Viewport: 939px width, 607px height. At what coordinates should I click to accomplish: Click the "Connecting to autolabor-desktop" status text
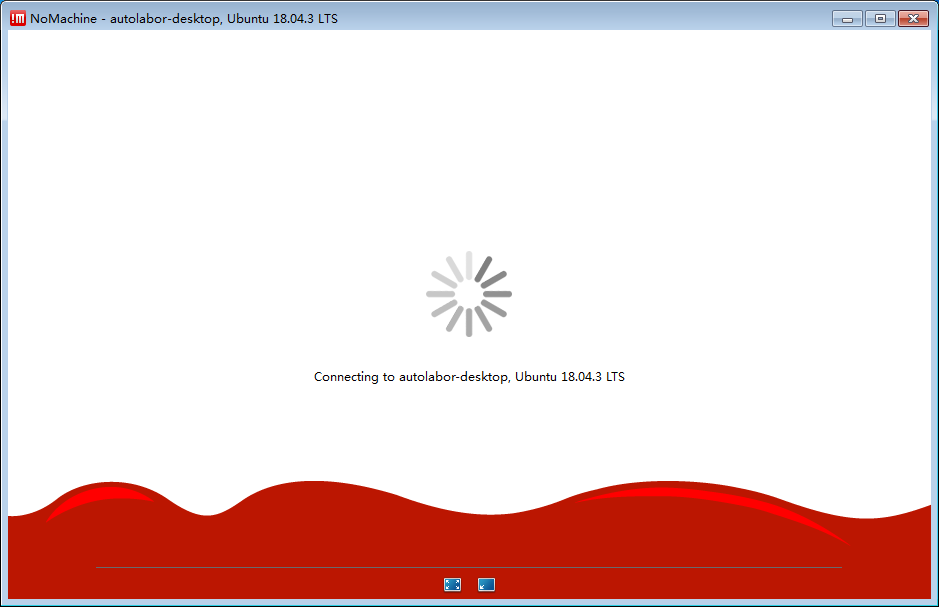[x=468, y=377]
